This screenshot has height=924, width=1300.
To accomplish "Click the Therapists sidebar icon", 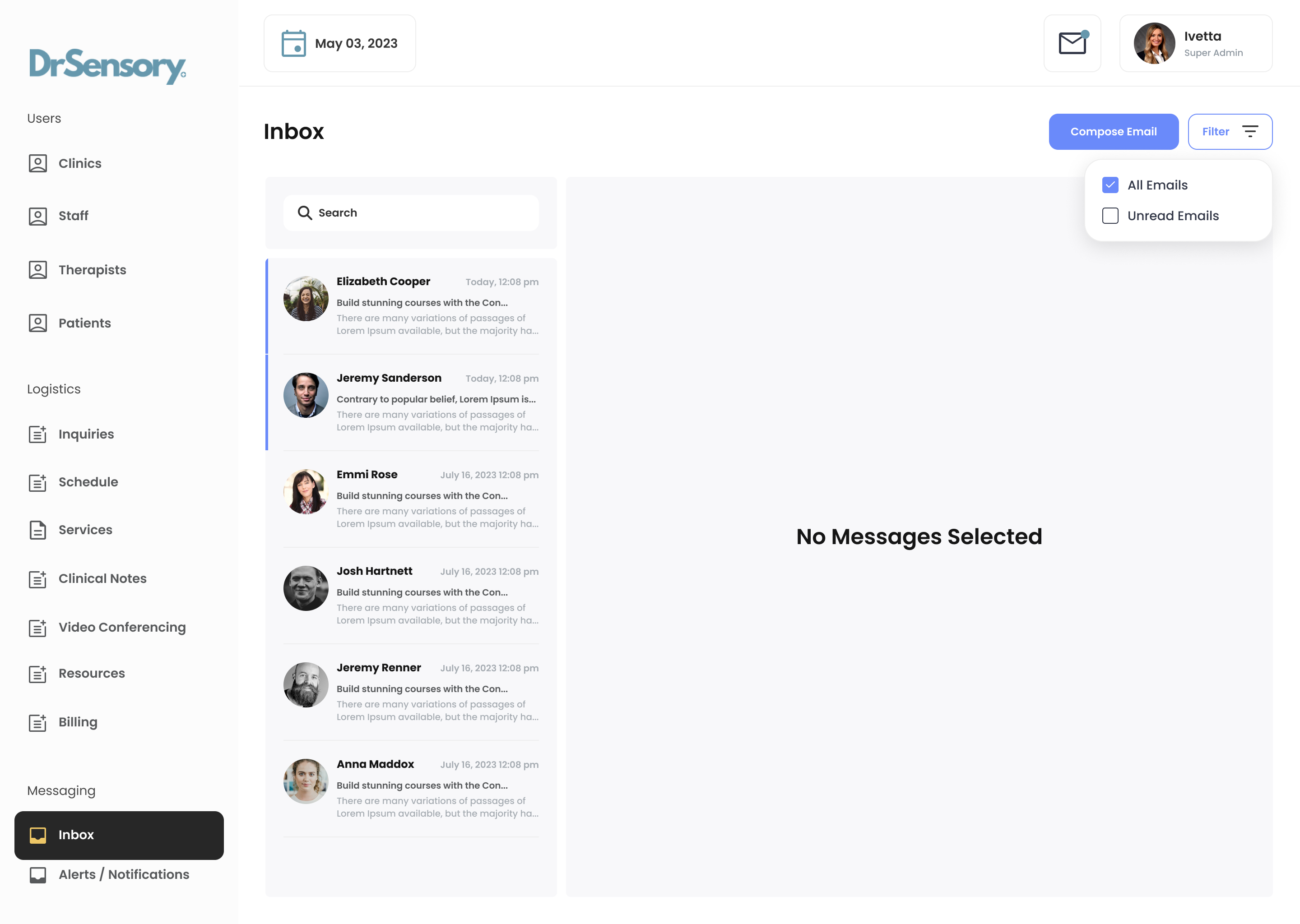I will [37, 270].
